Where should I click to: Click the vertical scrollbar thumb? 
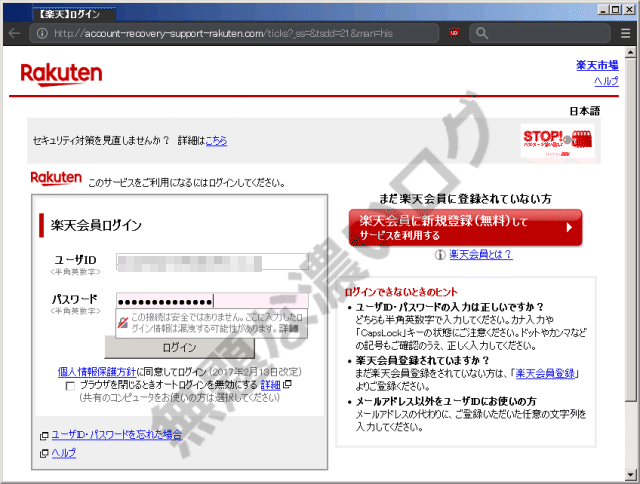(x=631, y=230)
